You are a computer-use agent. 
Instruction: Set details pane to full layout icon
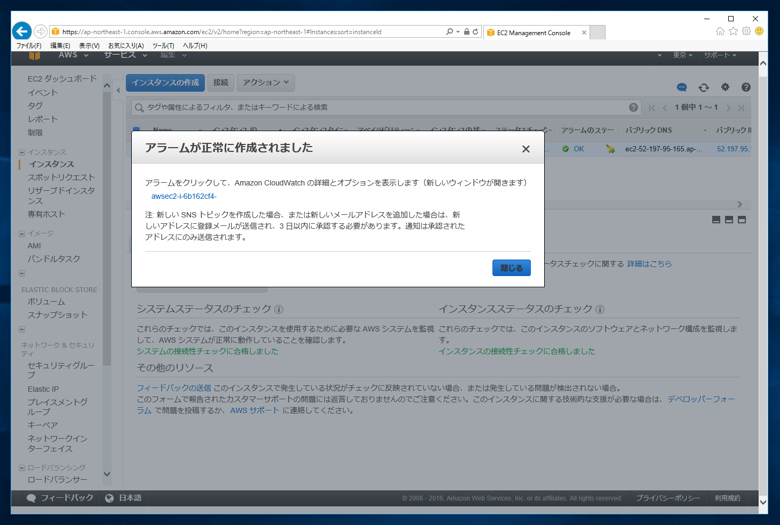pyautogui.click(x=742, y=219)
